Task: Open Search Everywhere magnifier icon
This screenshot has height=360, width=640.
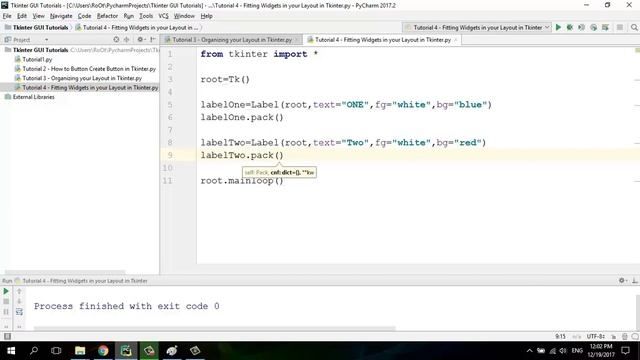Action: click(x=634, y=27)
